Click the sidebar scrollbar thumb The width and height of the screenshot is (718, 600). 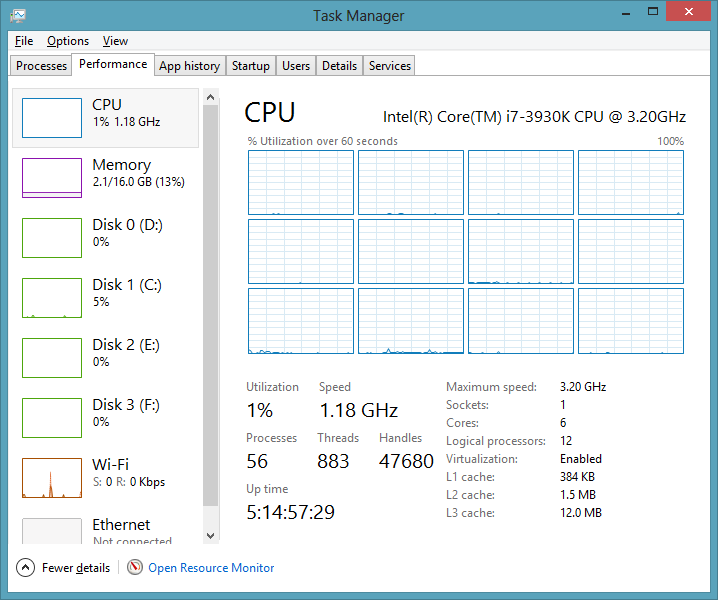coord(211,305)
